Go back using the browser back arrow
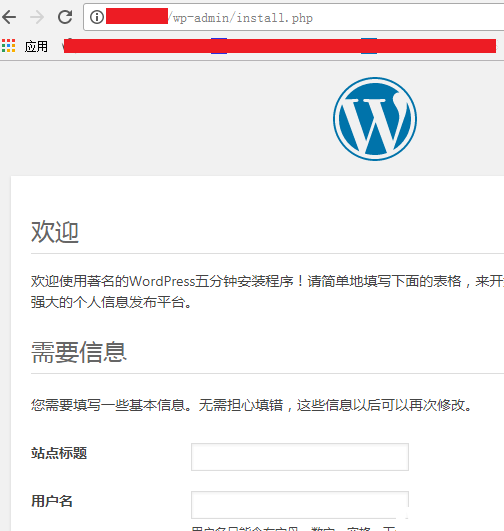The width and height of the screenshot is (504, 531). pos(9,17)
